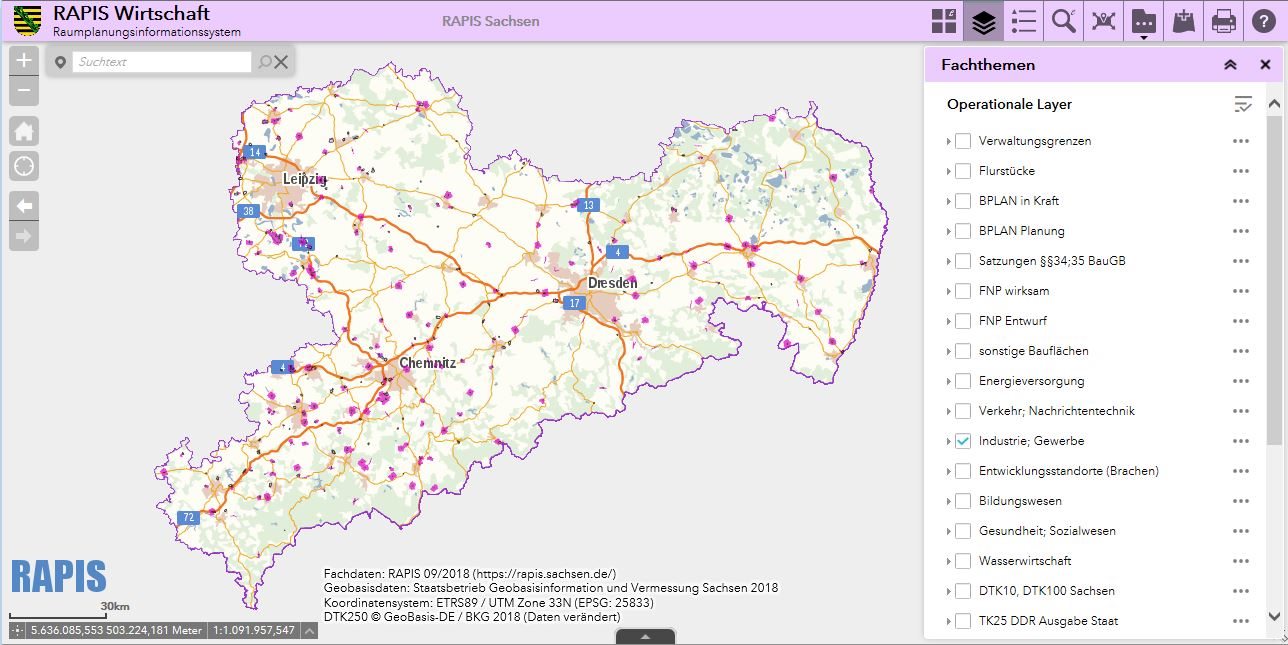Zoom out with the minus button
1288x645 pixels.
click(24, 91)
